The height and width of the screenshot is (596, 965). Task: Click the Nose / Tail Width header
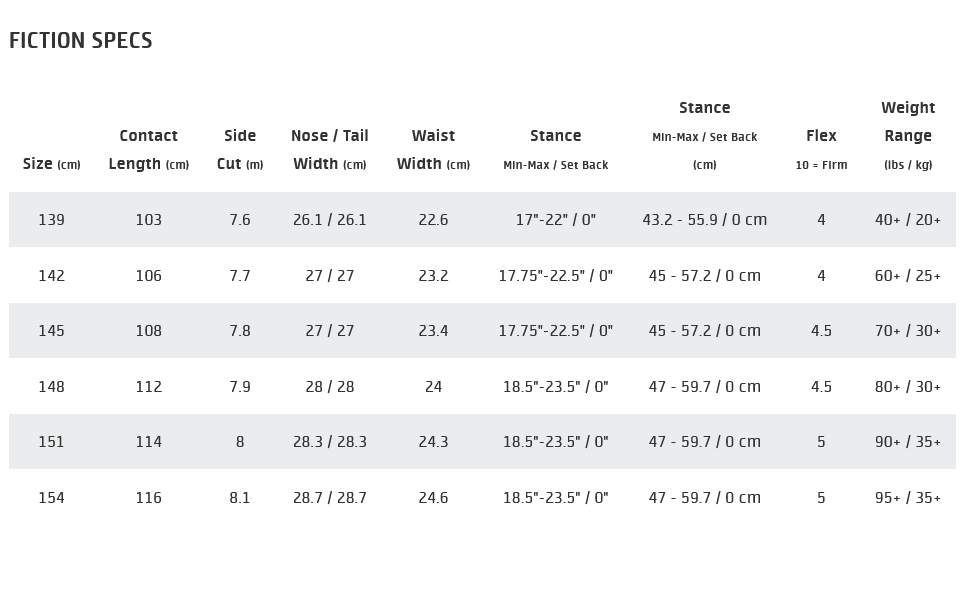(x=330, y=150)
